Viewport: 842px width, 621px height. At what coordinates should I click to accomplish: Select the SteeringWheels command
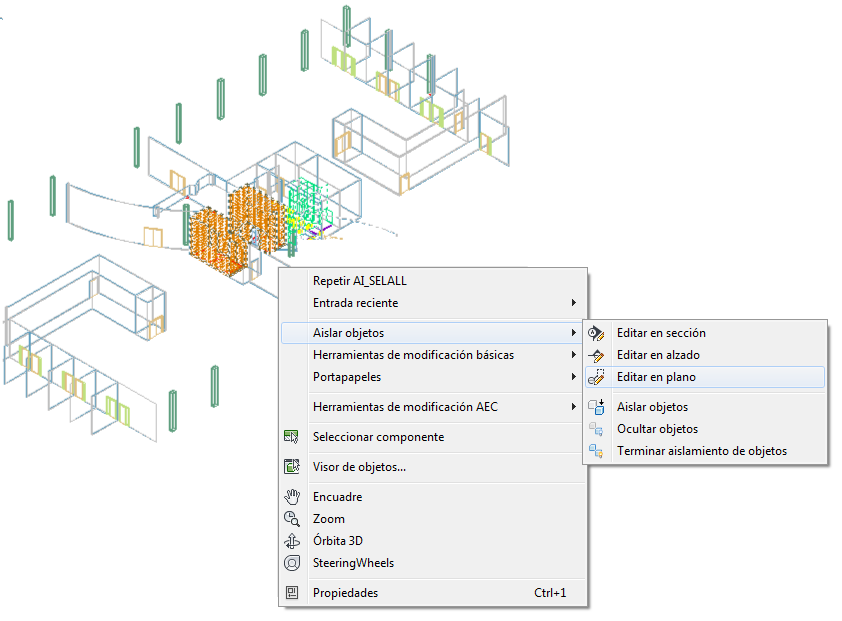(x=433, y=563)
